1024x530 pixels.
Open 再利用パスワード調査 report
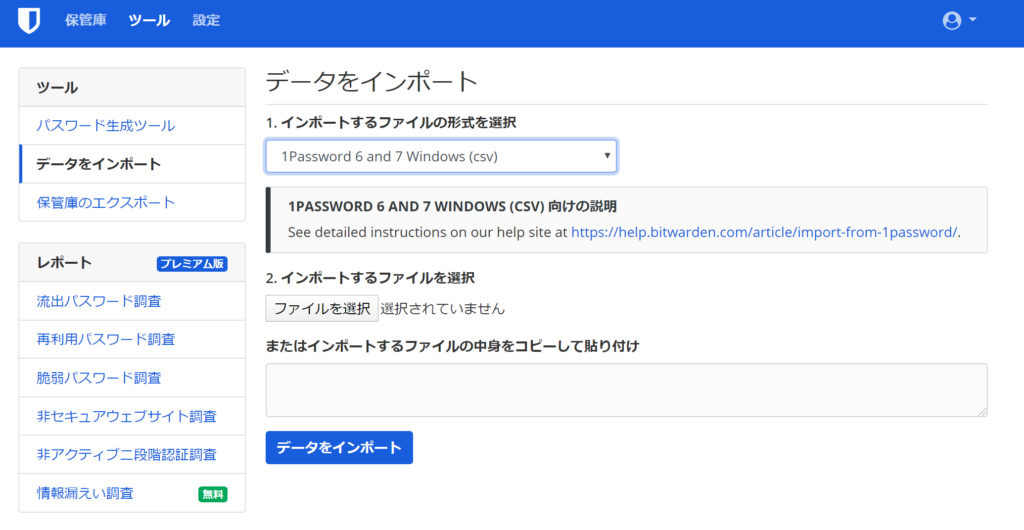pyautogui.click(x=132, y=339)
